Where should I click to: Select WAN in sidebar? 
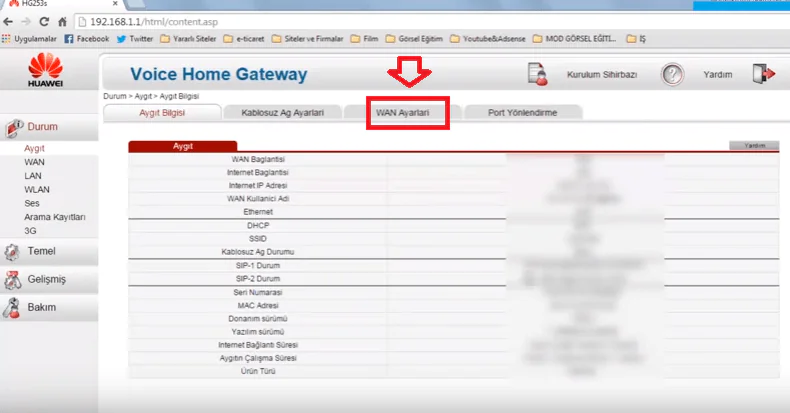click(x=34, y=162)
